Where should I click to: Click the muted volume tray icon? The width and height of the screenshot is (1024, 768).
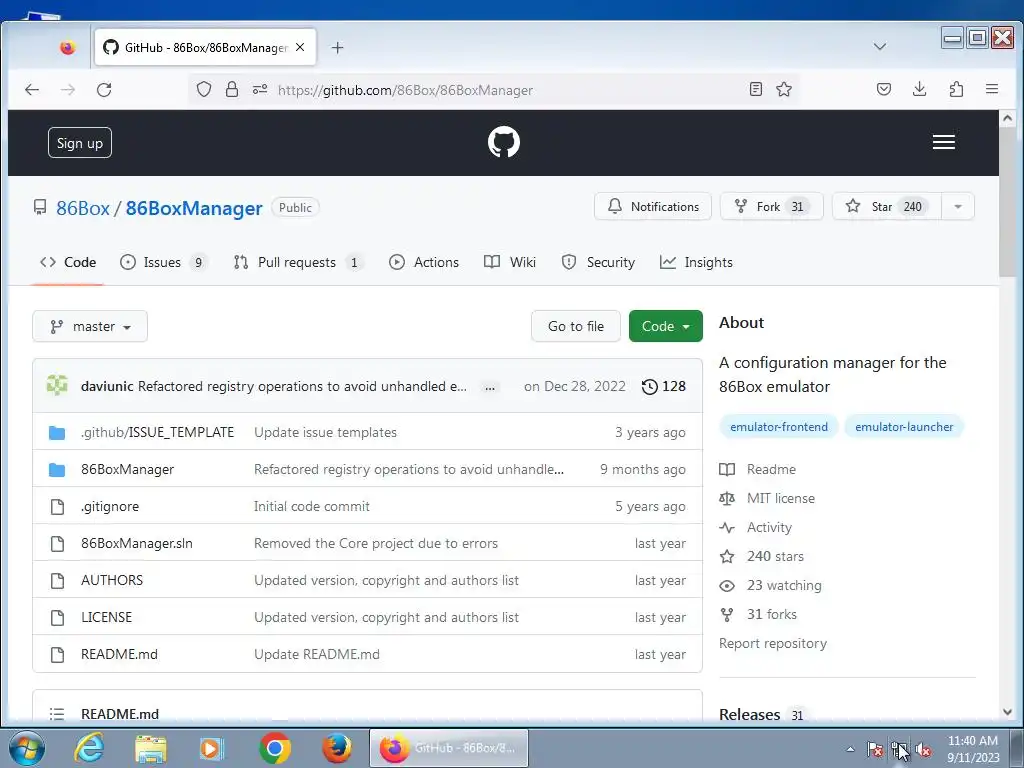coord(923,750)
